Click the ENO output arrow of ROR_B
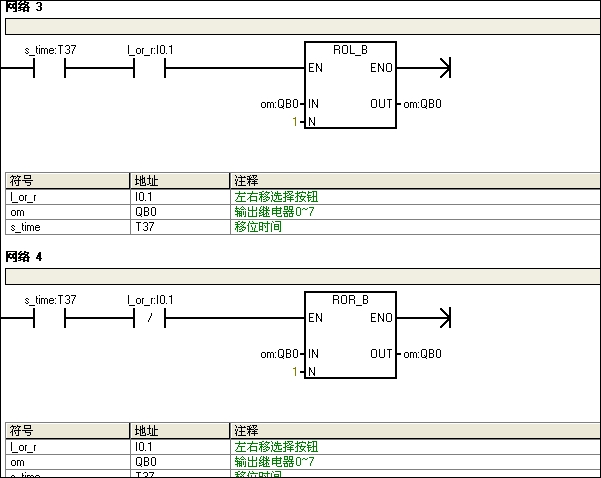Viewport: 601px width, 478px height. 444,318
